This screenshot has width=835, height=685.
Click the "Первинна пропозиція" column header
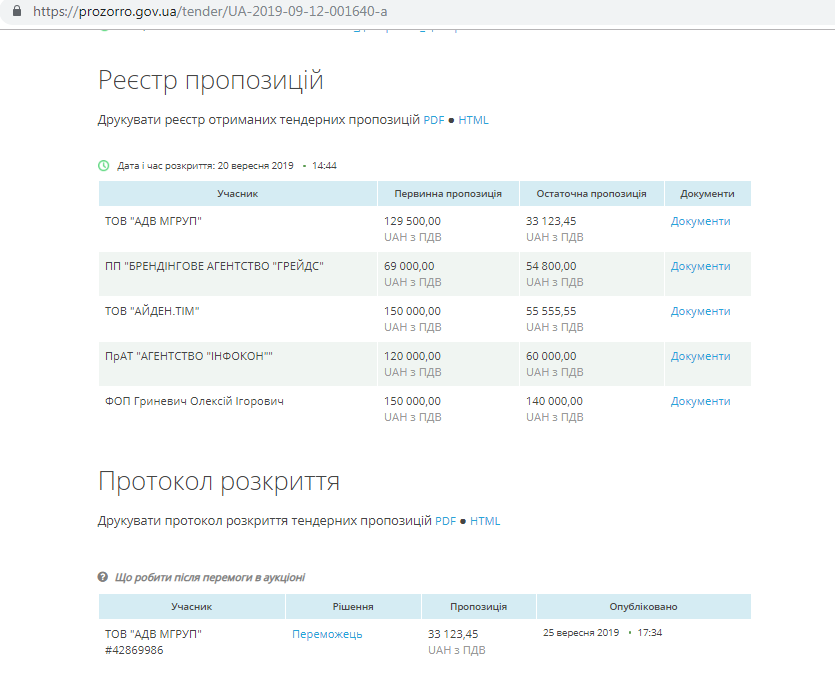448,194
